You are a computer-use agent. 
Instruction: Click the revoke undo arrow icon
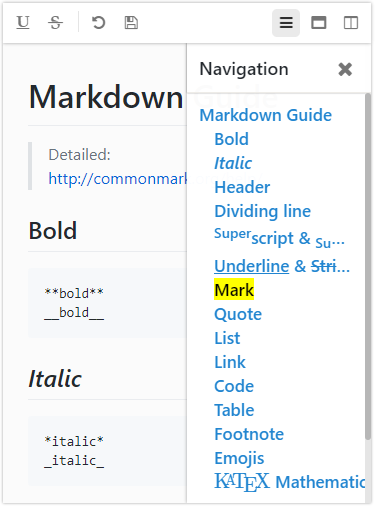point(98,23)
